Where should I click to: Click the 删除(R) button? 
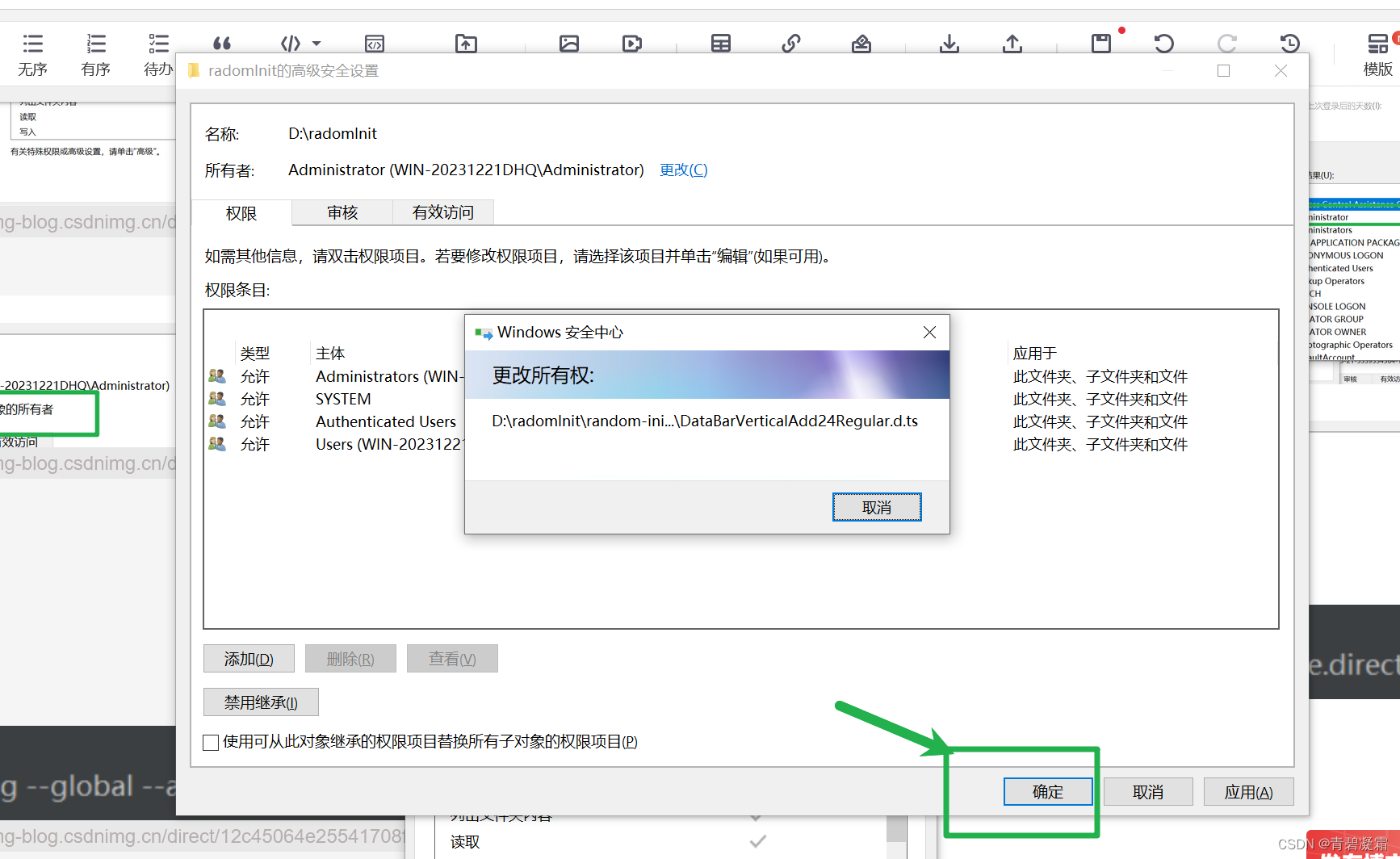pyautogui.click(x=350, y=659)
